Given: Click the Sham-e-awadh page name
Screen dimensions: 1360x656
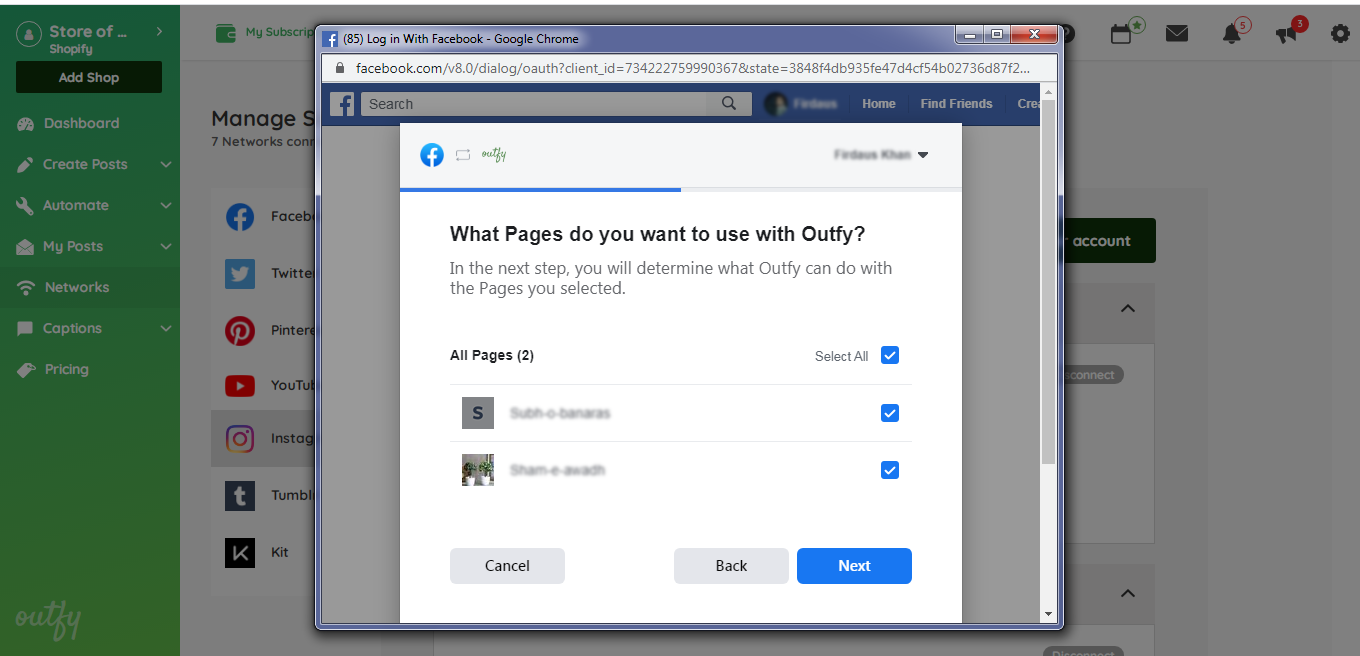Looking at the screenshot, I should tap(557, 470).
